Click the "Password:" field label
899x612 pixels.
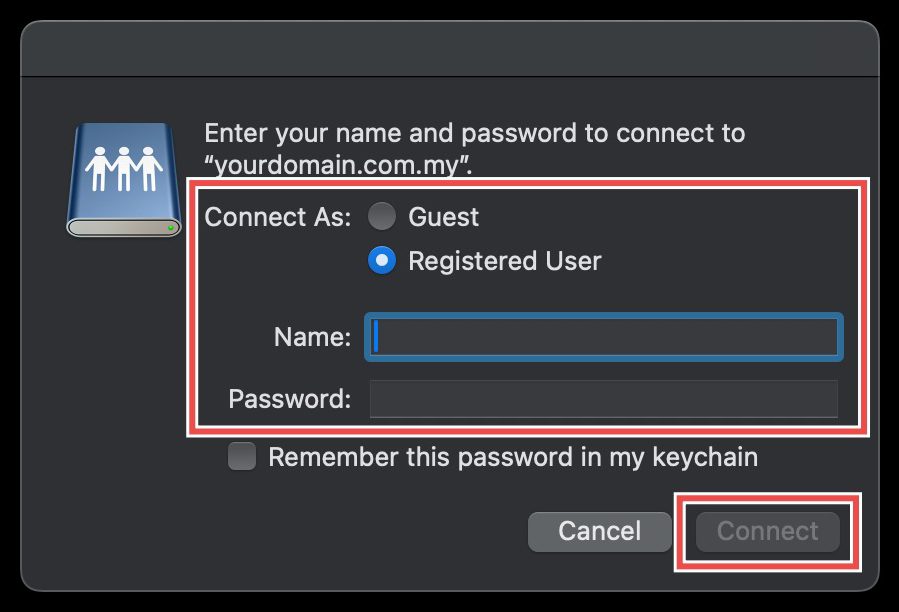point(290,399)
